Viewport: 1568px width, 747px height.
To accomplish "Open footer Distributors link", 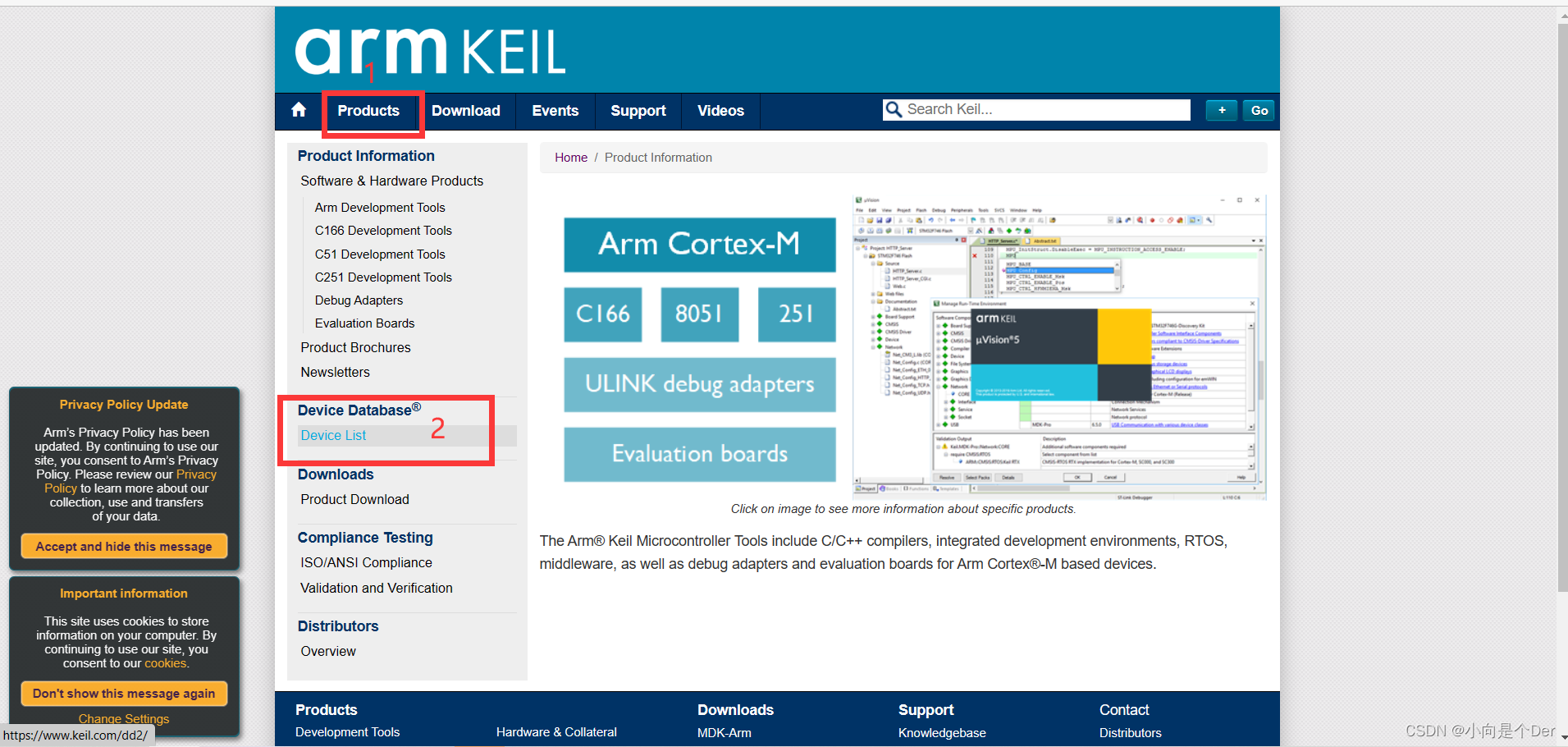I will click(x=1130, y=732).
